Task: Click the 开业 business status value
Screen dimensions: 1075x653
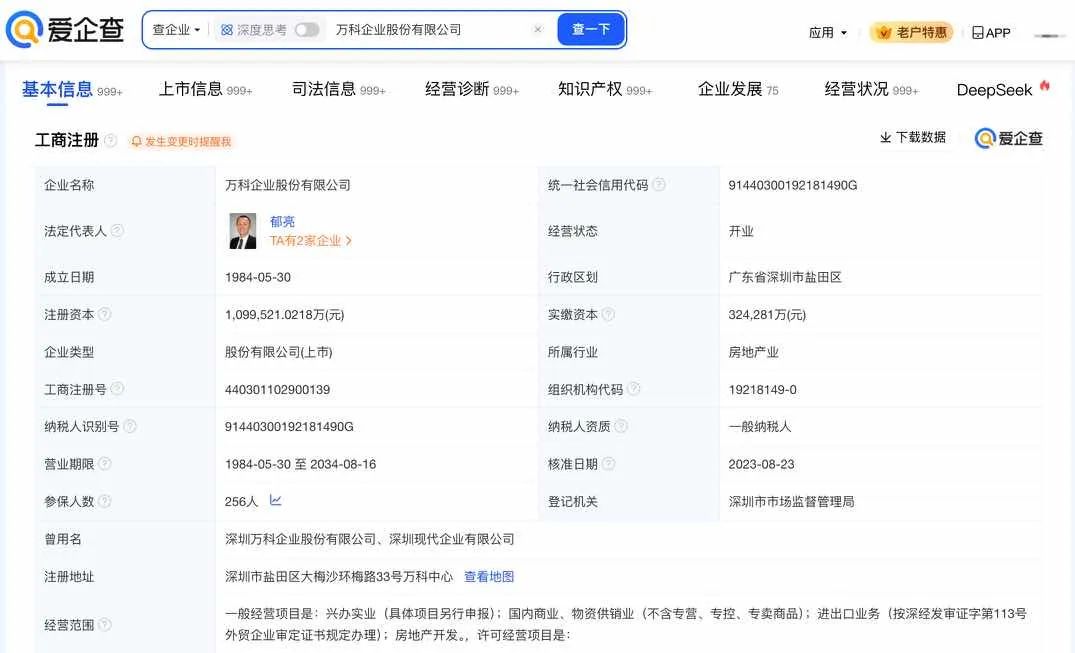Action: [x=741, y=231]
